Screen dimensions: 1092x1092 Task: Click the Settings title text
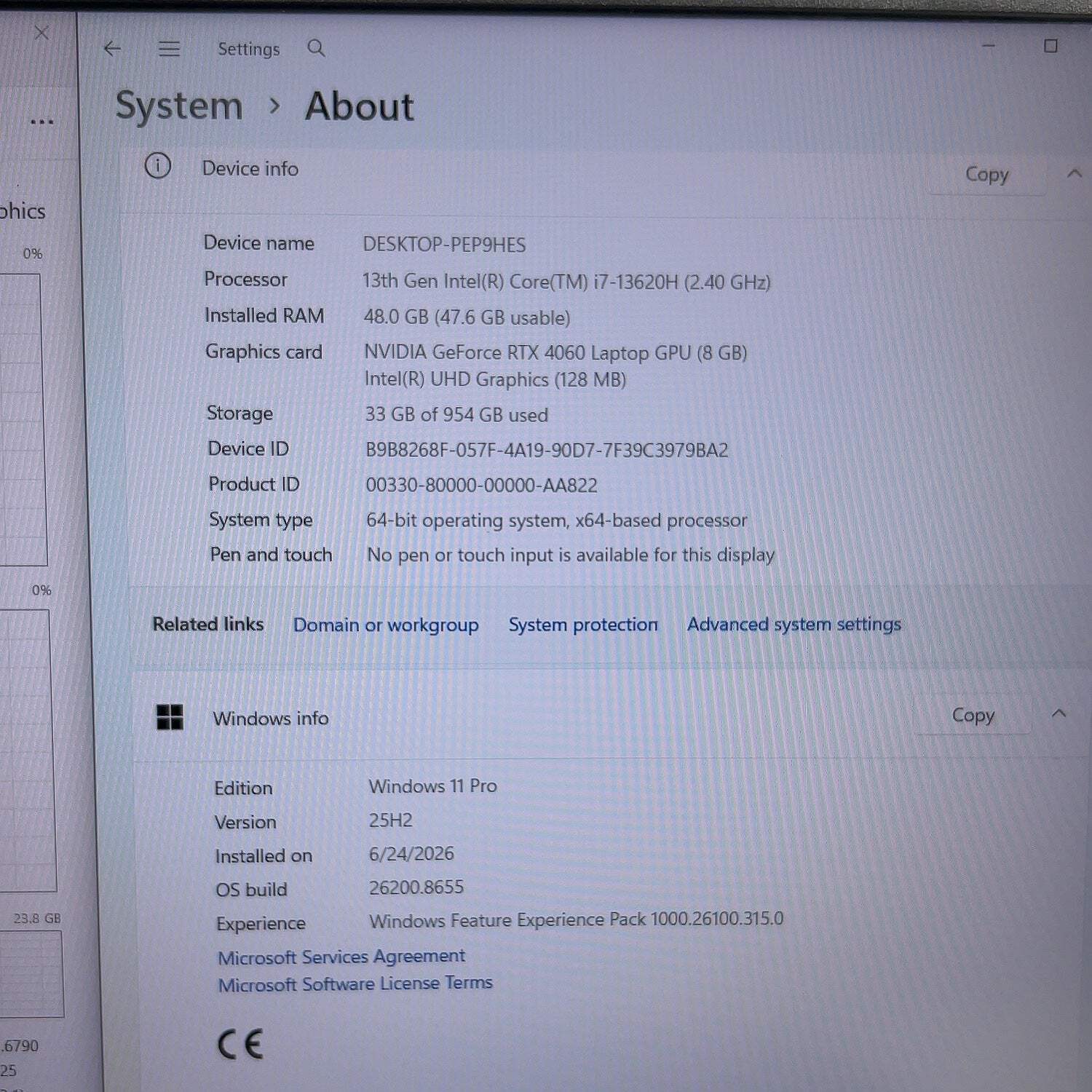[x=248, y=49]
